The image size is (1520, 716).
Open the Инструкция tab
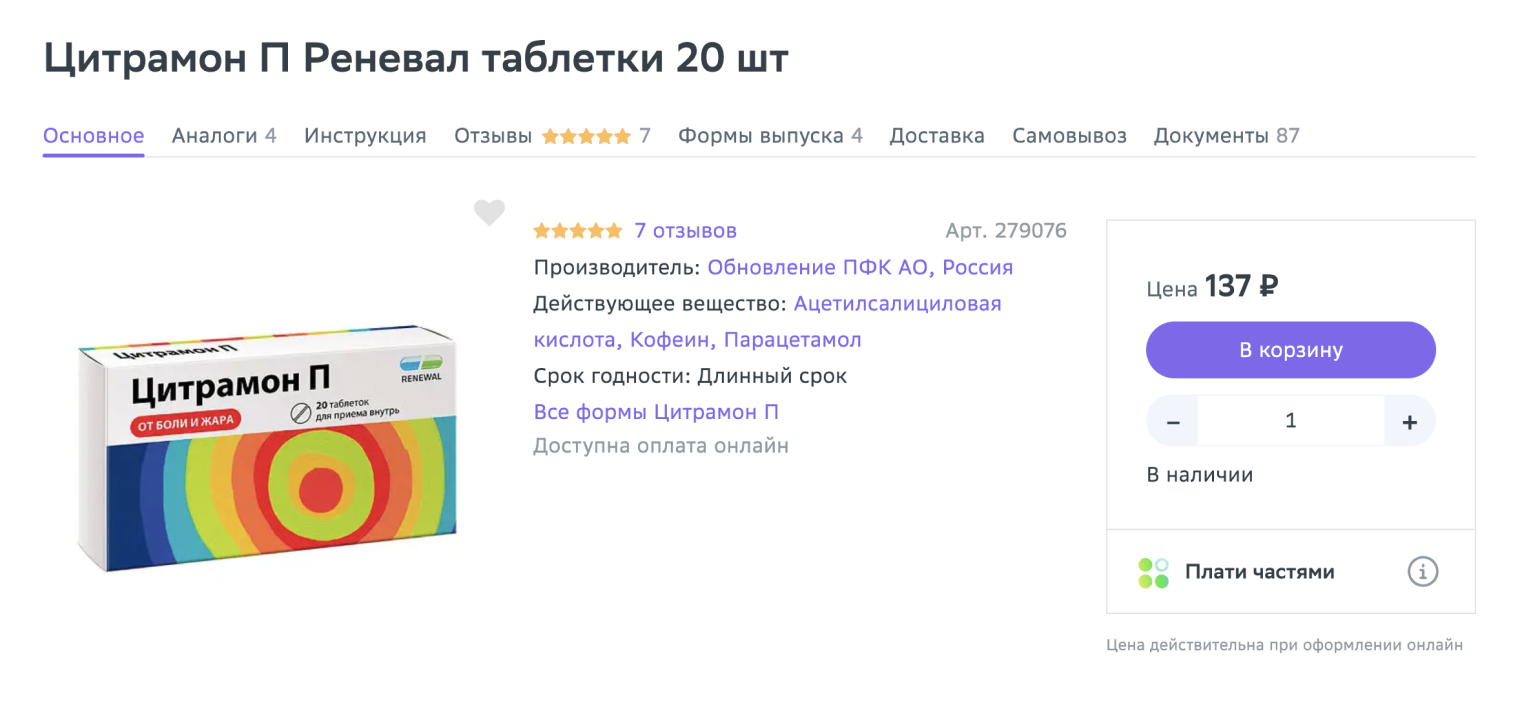coord(365,136)
